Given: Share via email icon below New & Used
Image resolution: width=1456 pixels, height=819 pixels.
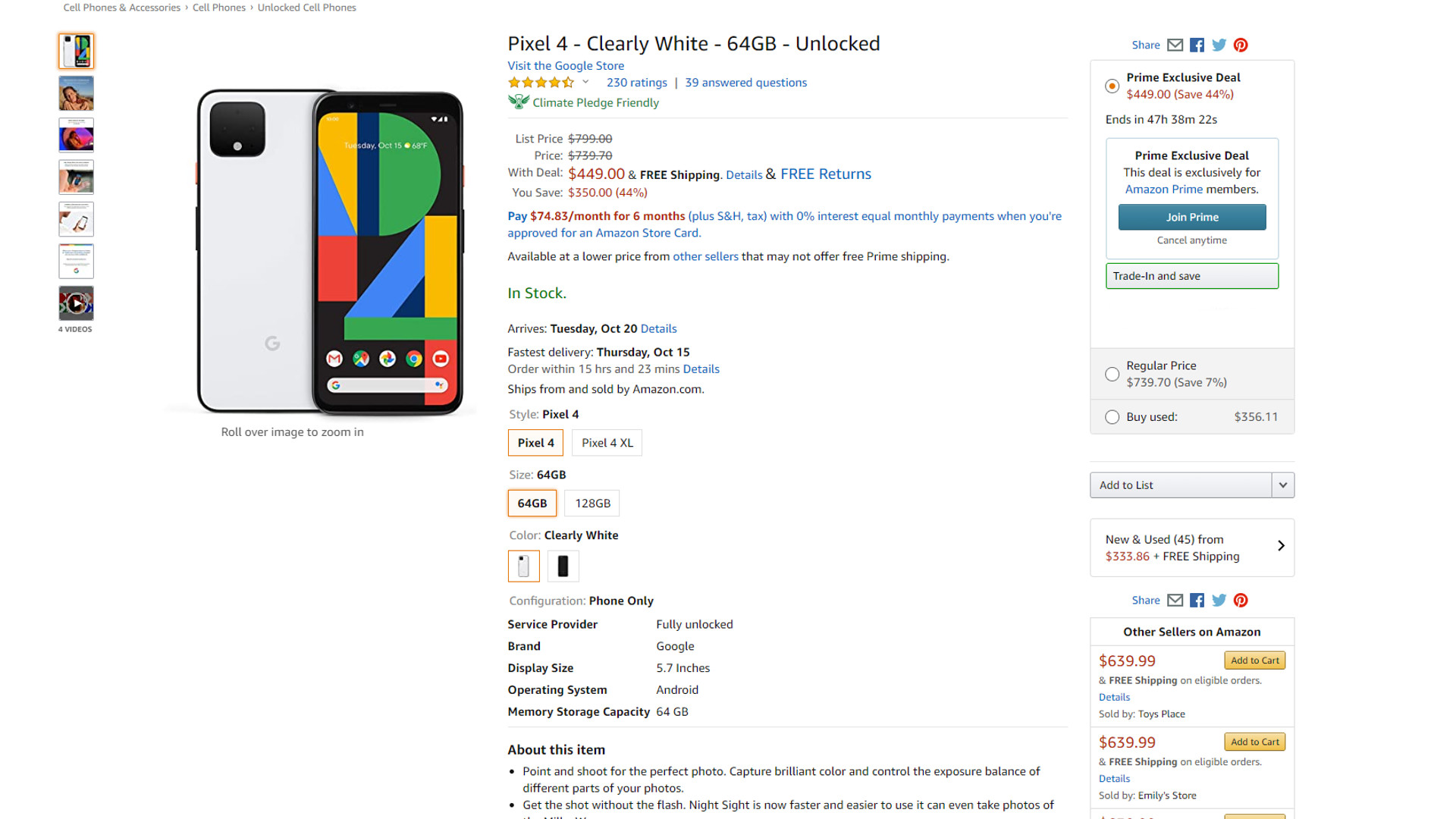Looking at the screenshot, I should [1175, 600].
